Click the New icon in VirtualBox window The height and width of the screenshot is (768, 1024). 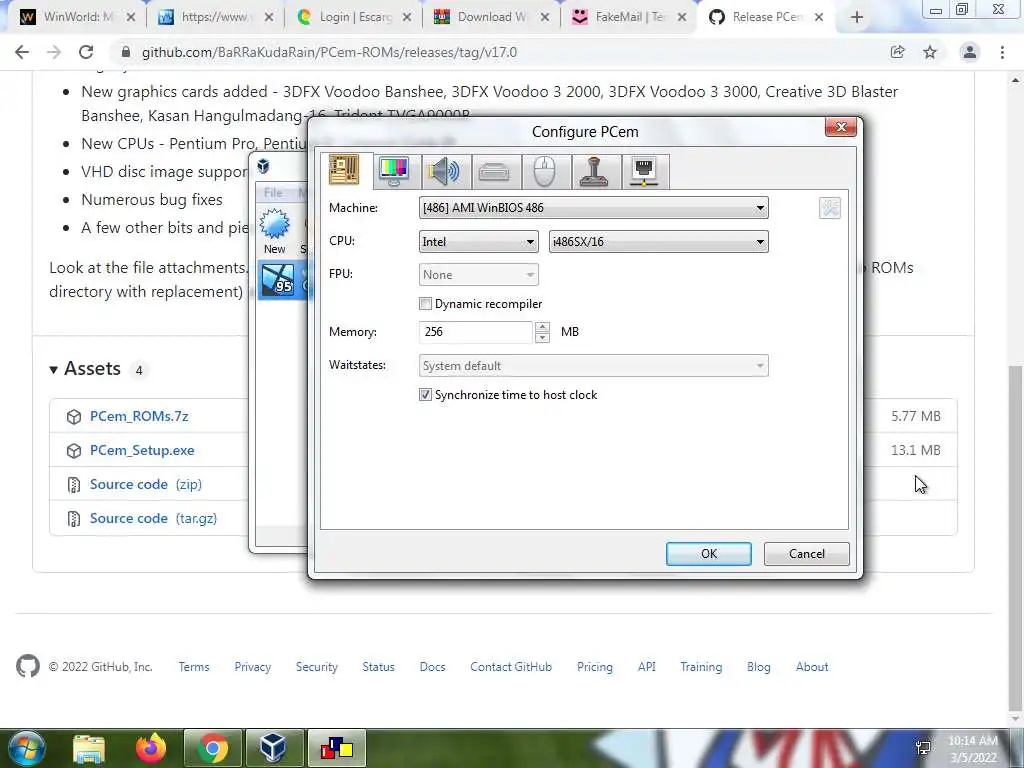pyautogui.click(x=274, y=231)
